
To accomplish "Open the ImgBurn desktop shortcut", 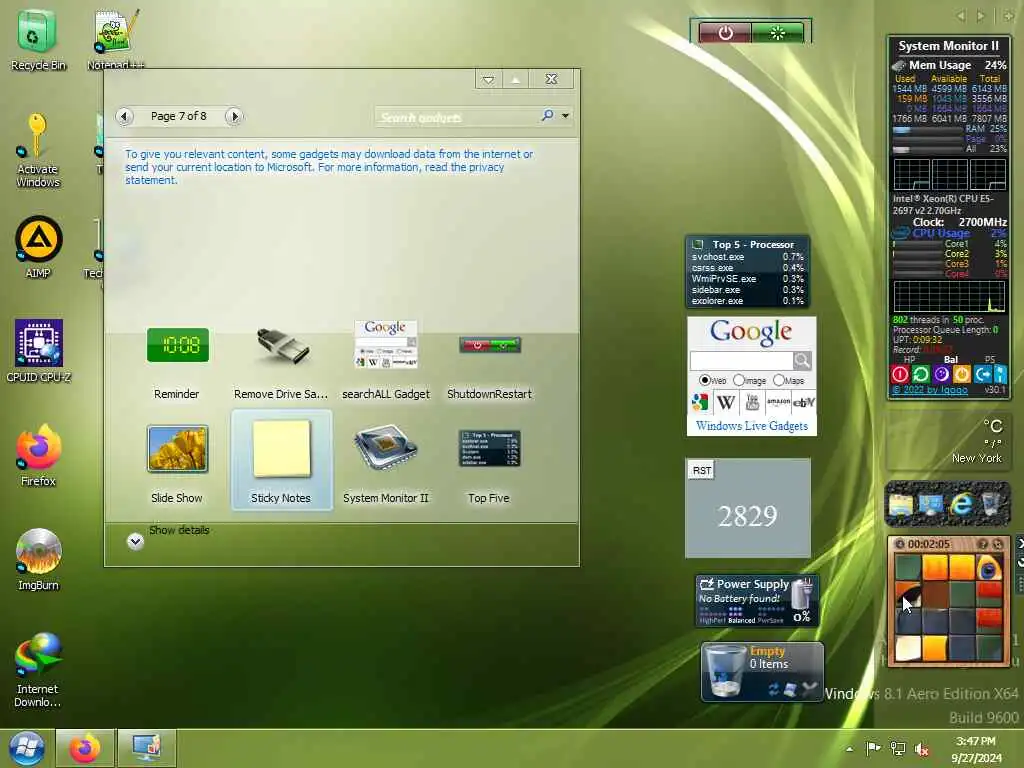I will click(39, 560).
